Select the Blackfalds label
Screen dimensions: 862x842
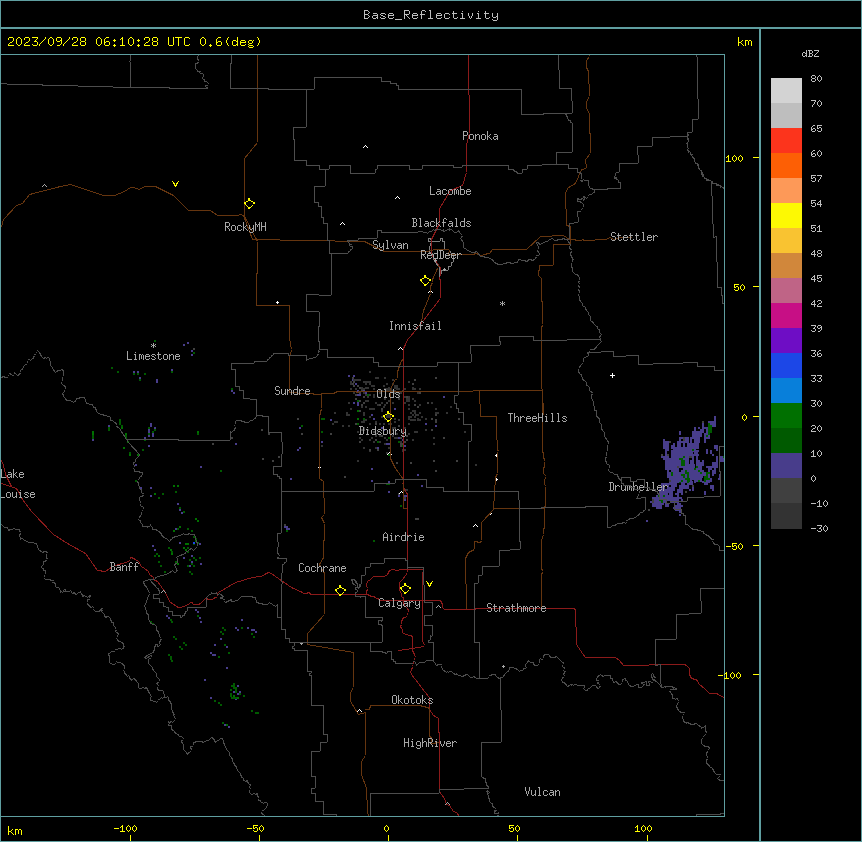click(441, 223)
